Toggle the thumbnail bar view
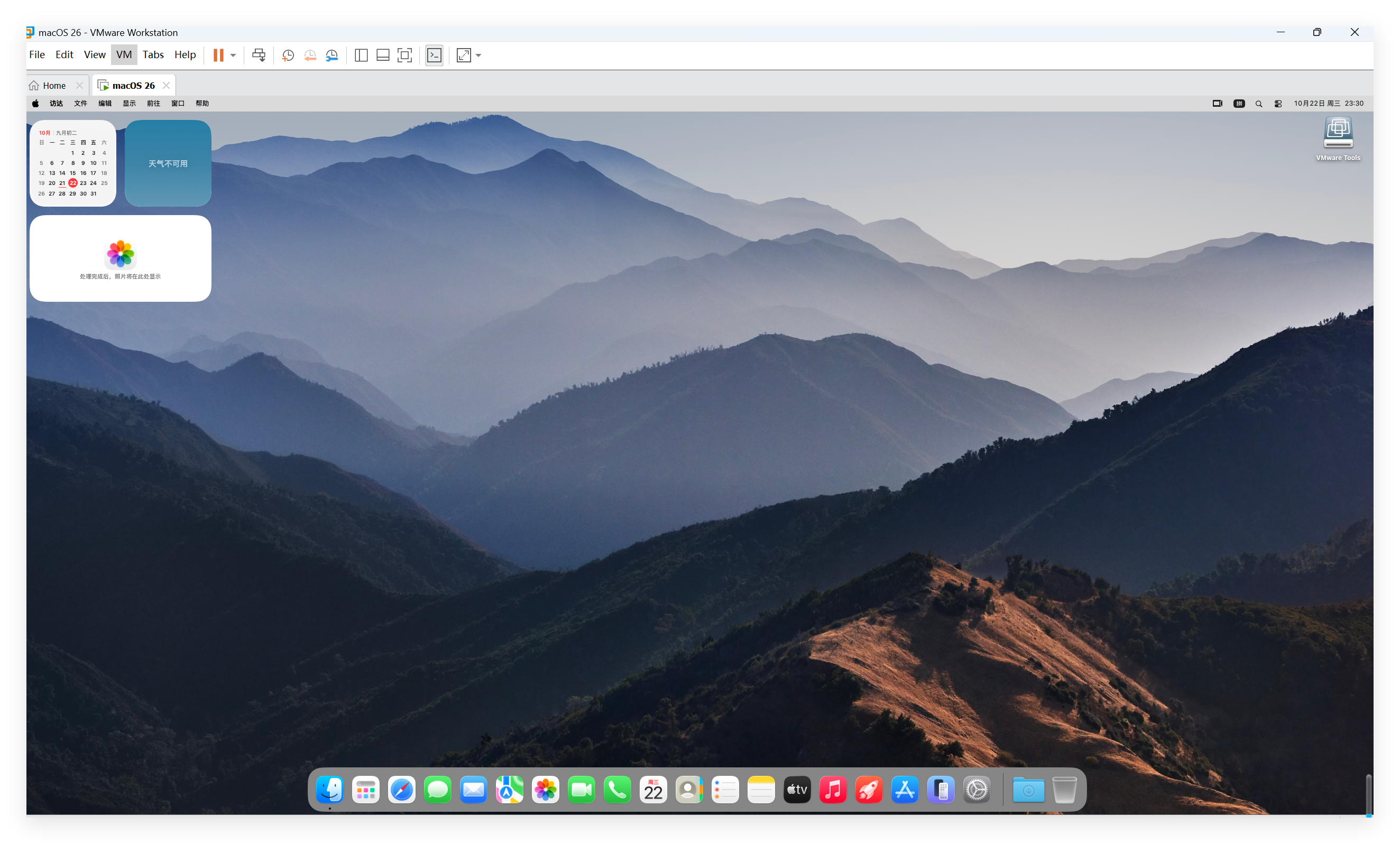 point(383,55)
